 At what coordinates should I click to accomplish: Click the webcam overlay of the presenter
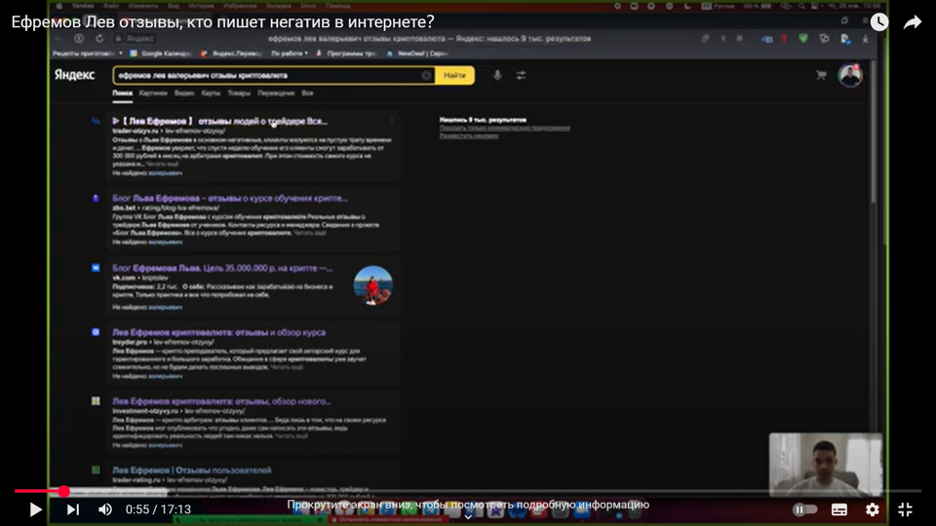tap(826, 464)
